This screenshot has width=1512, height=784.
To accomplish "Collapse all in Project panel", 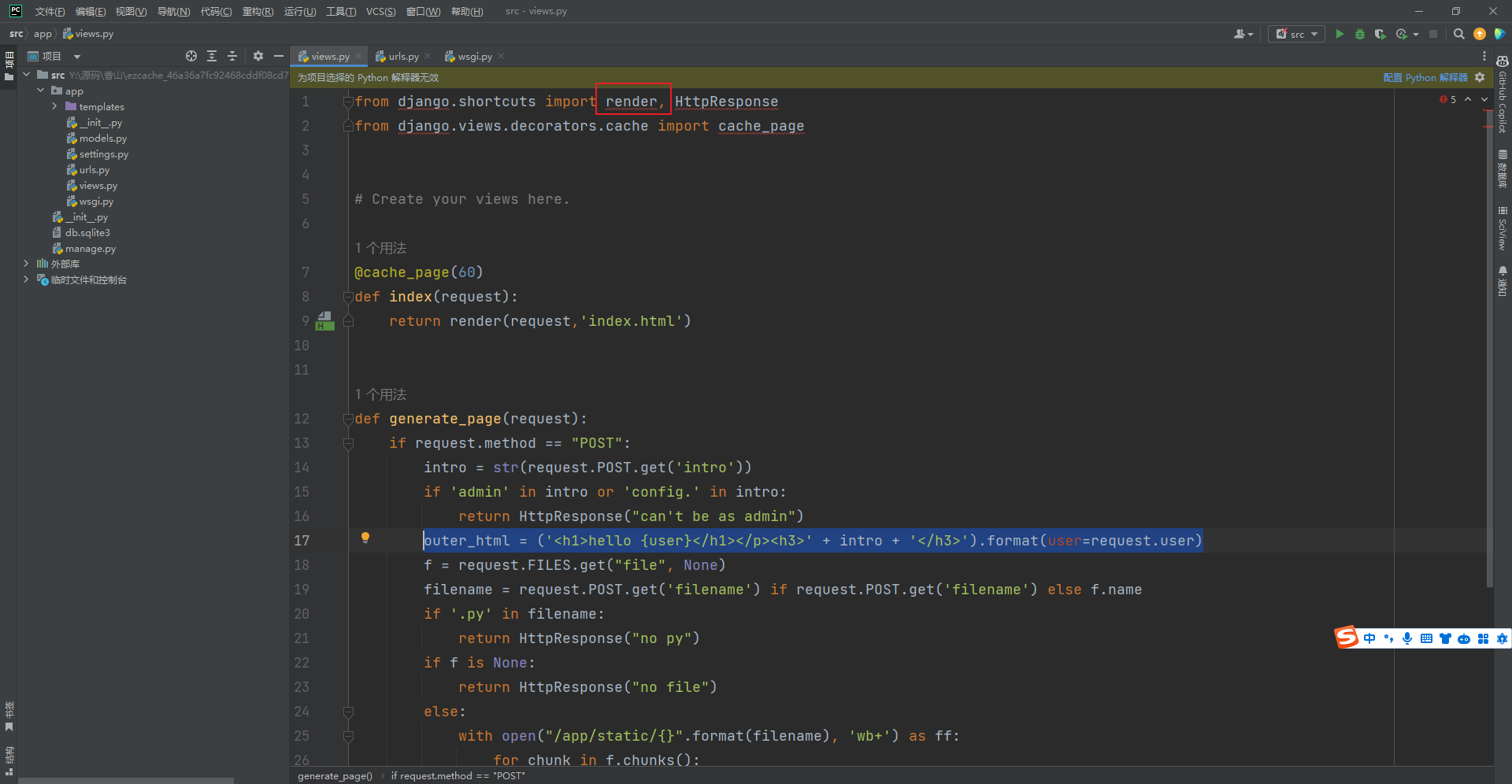I will [232, 56].
